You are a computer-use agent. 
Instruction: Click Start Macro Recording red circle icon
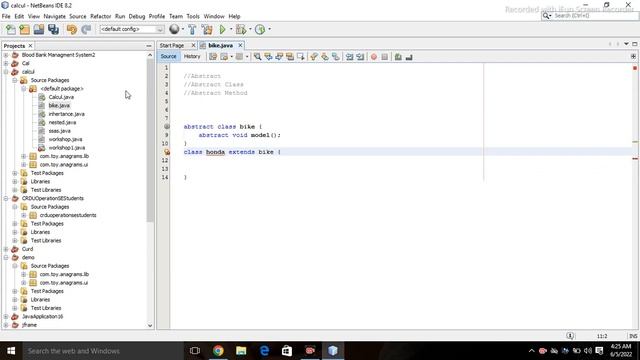pos(373,57)
